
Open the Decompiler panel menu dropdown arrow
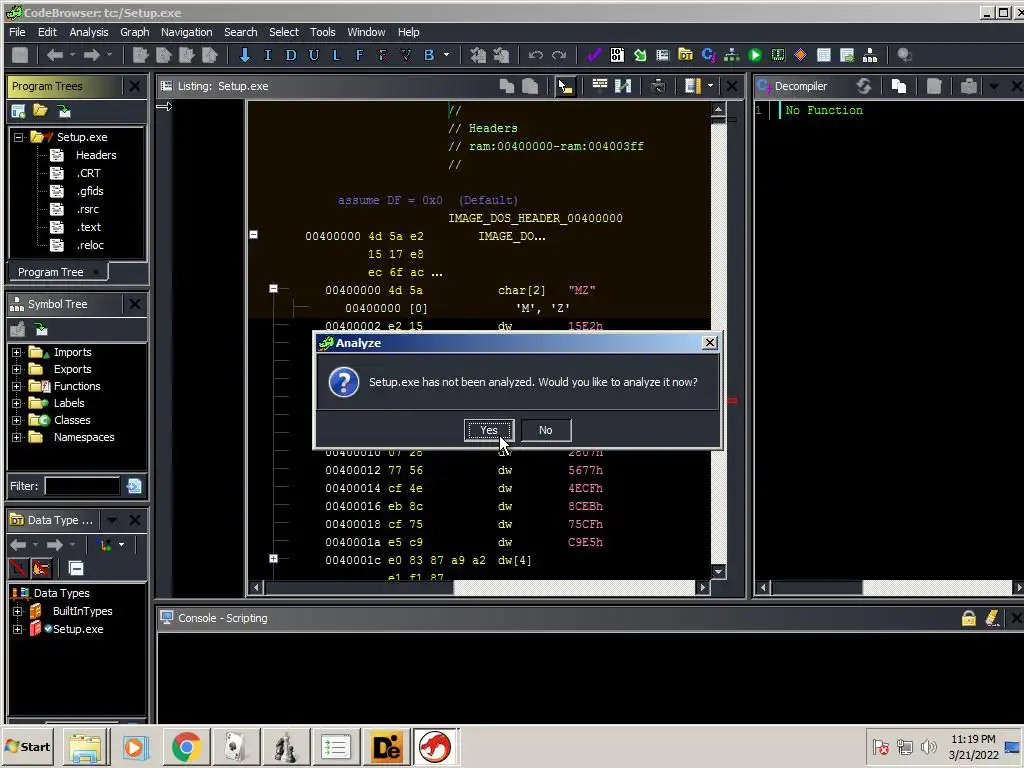(994, 86)
